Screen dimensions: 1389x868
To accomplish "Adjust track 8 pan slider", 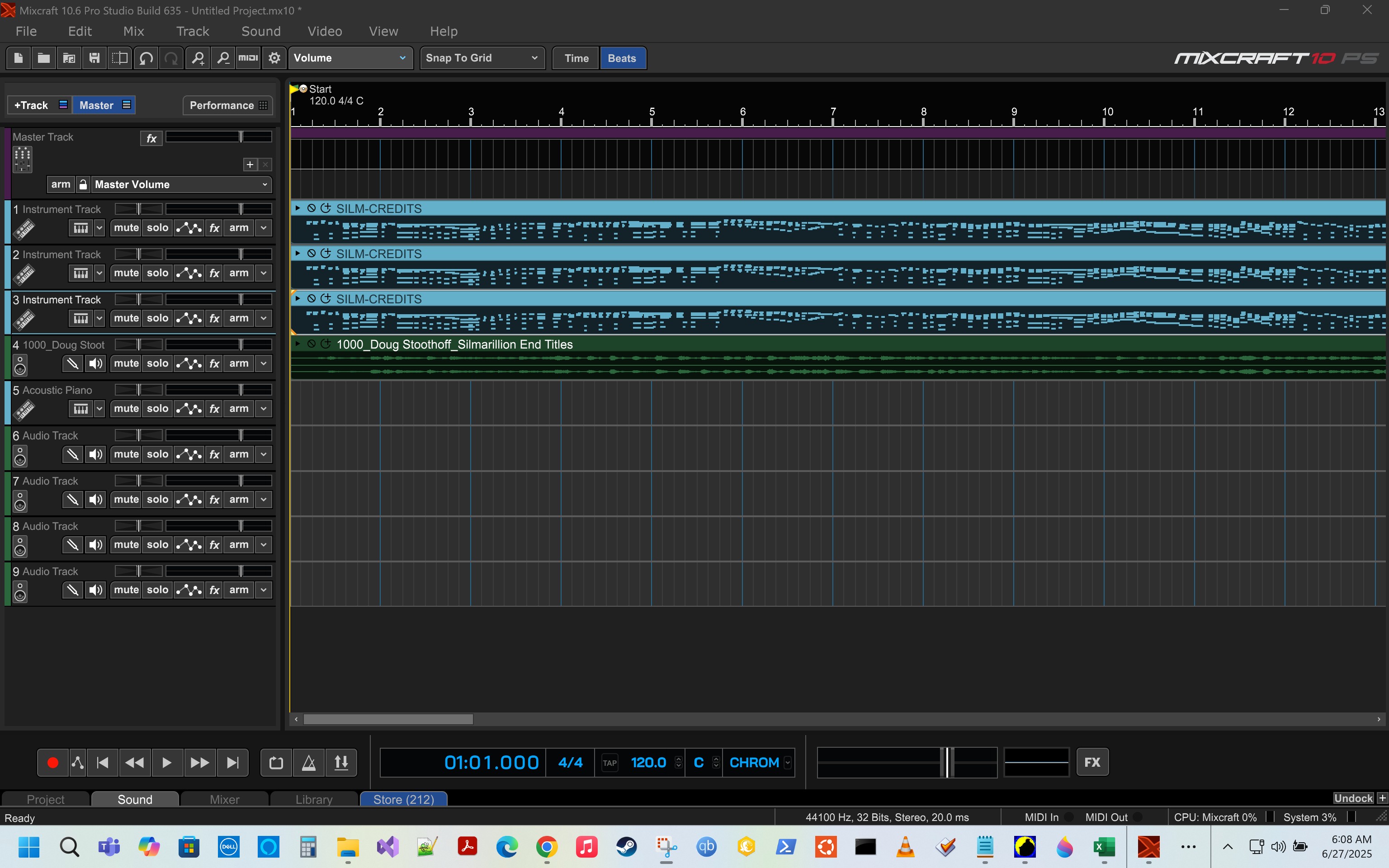I will pos(139,525).
